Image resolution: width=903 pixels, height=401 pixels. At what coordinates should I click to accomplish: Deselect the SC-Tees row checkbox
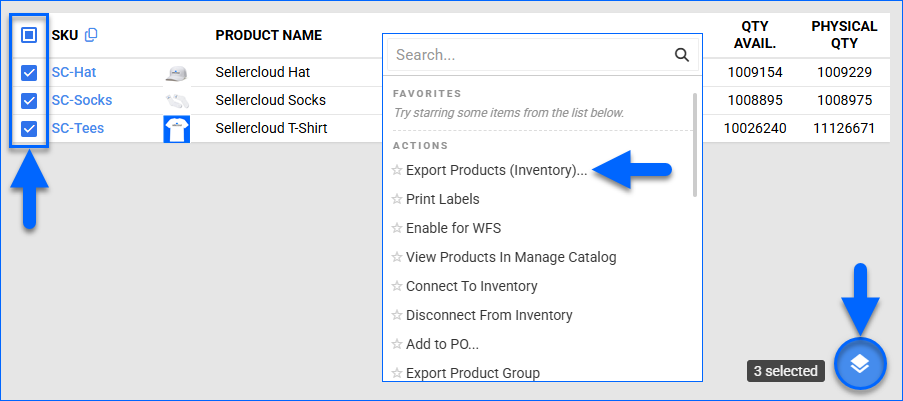29,128
